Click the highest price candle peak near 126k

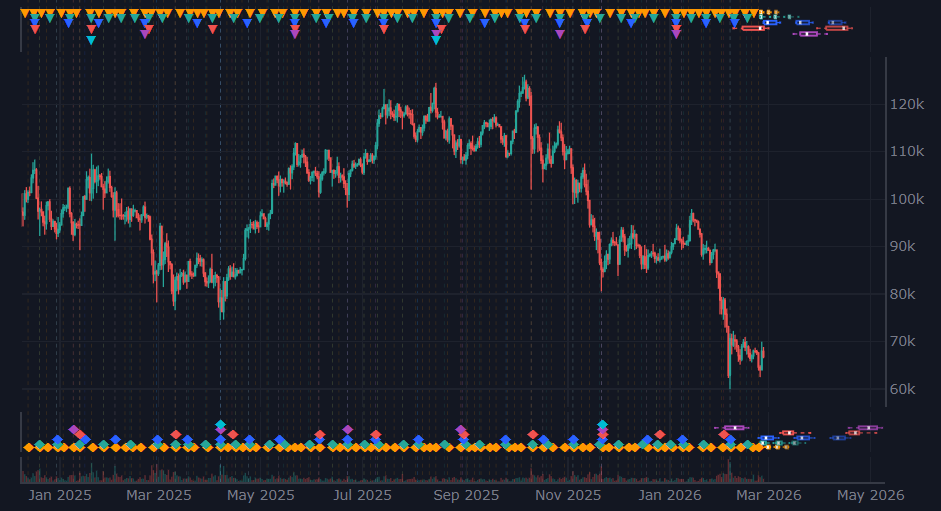point(524,76)
